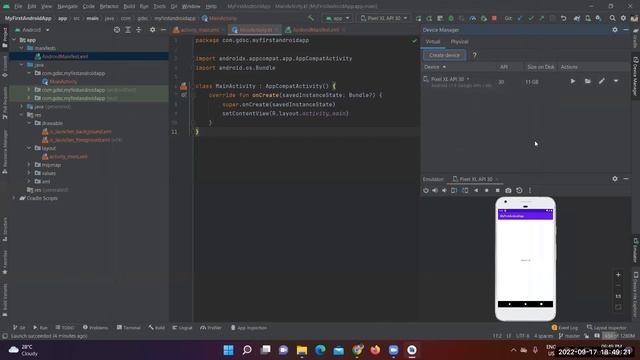Open the Profiler tool window
The image size is (640, 360).
tap(211, 328)
